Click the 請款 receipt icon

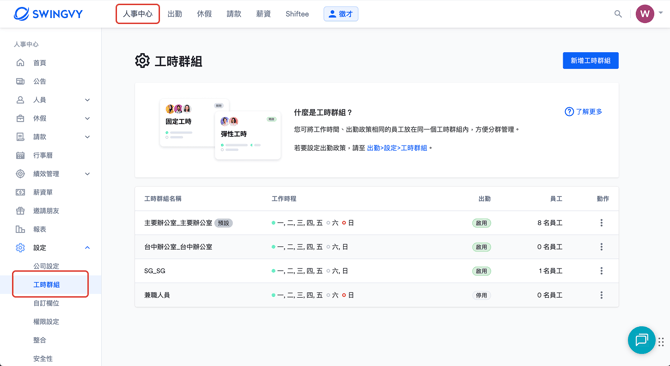[x=20, y=137]
